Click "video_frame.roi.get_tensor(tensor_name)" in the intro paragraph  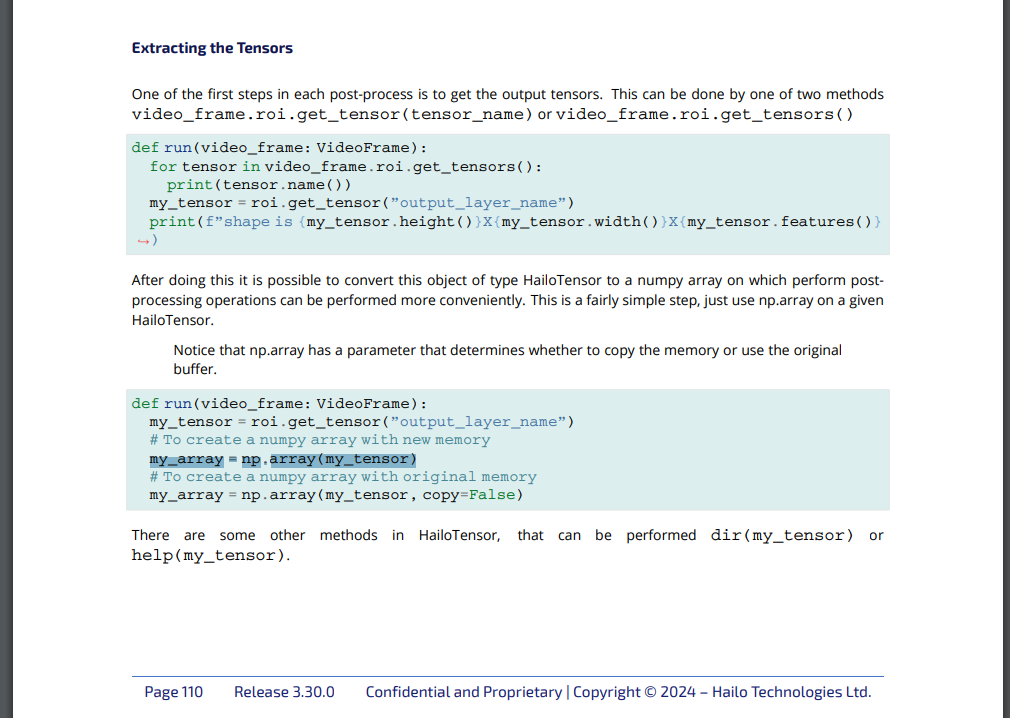click(332, 114)
